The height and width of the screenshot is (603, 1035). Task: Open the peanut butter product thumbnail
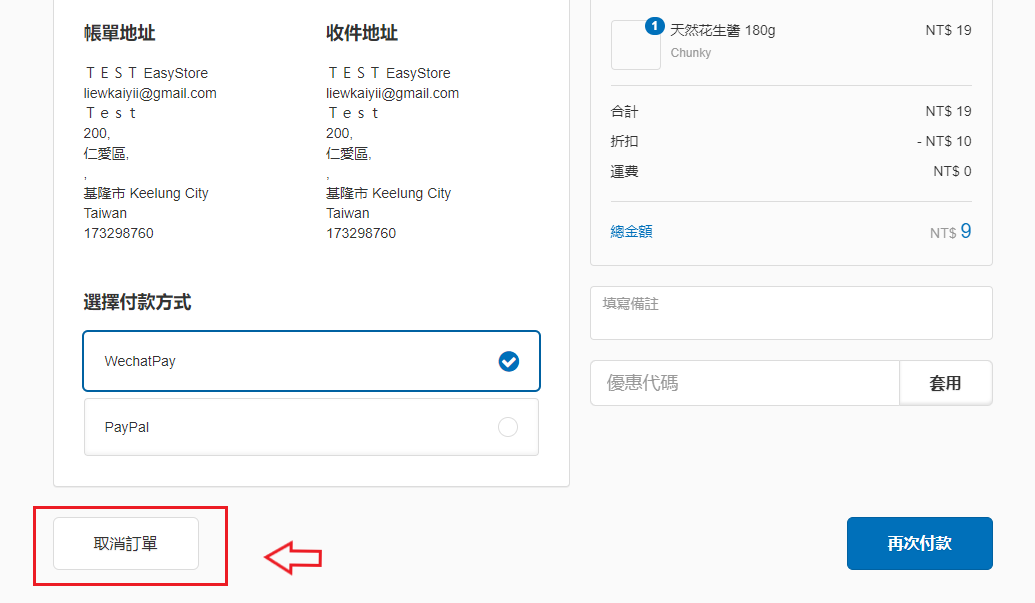click(636, 46)
